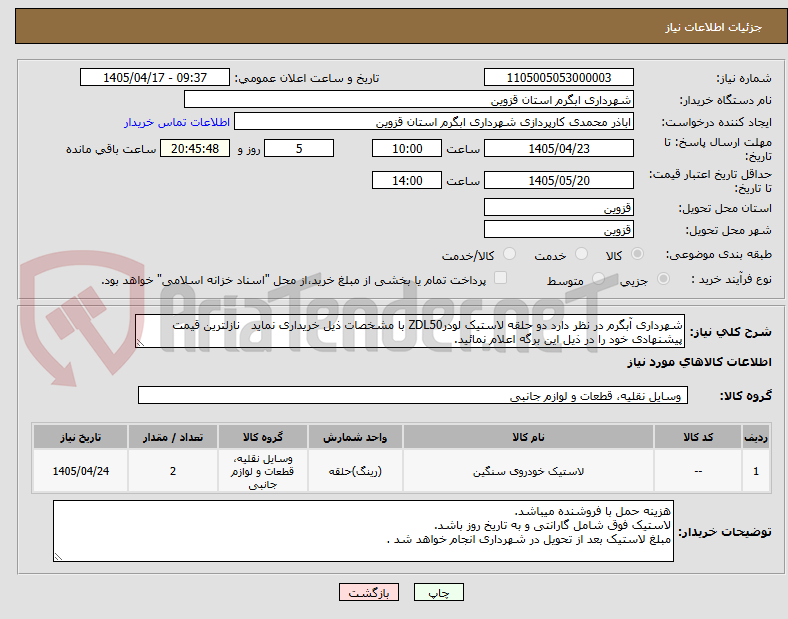Click the deadline time field 10:00
Image resolution: width=788 pixels, height=619 pixels.
tap(407, 148)
